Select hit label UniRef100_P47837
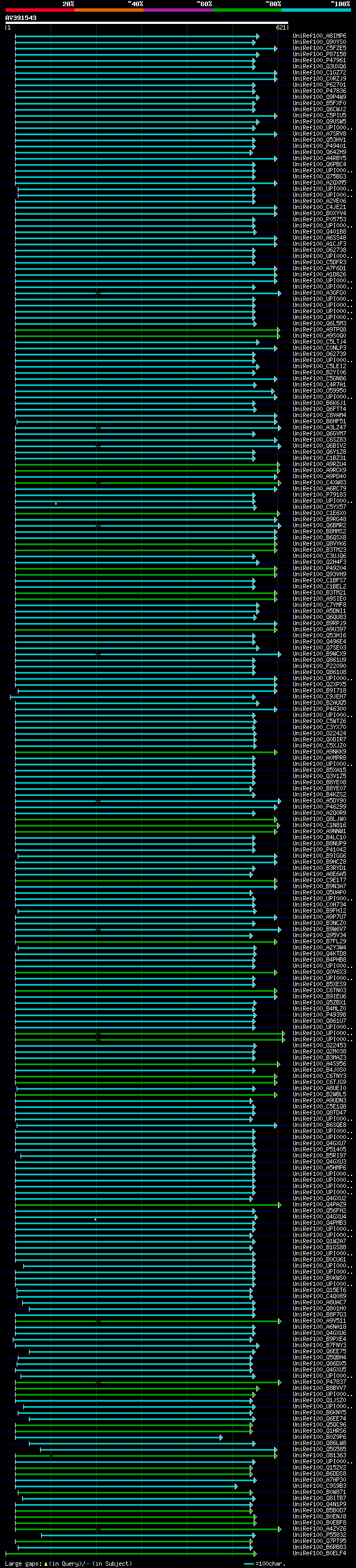 [x=319, y=1382]
